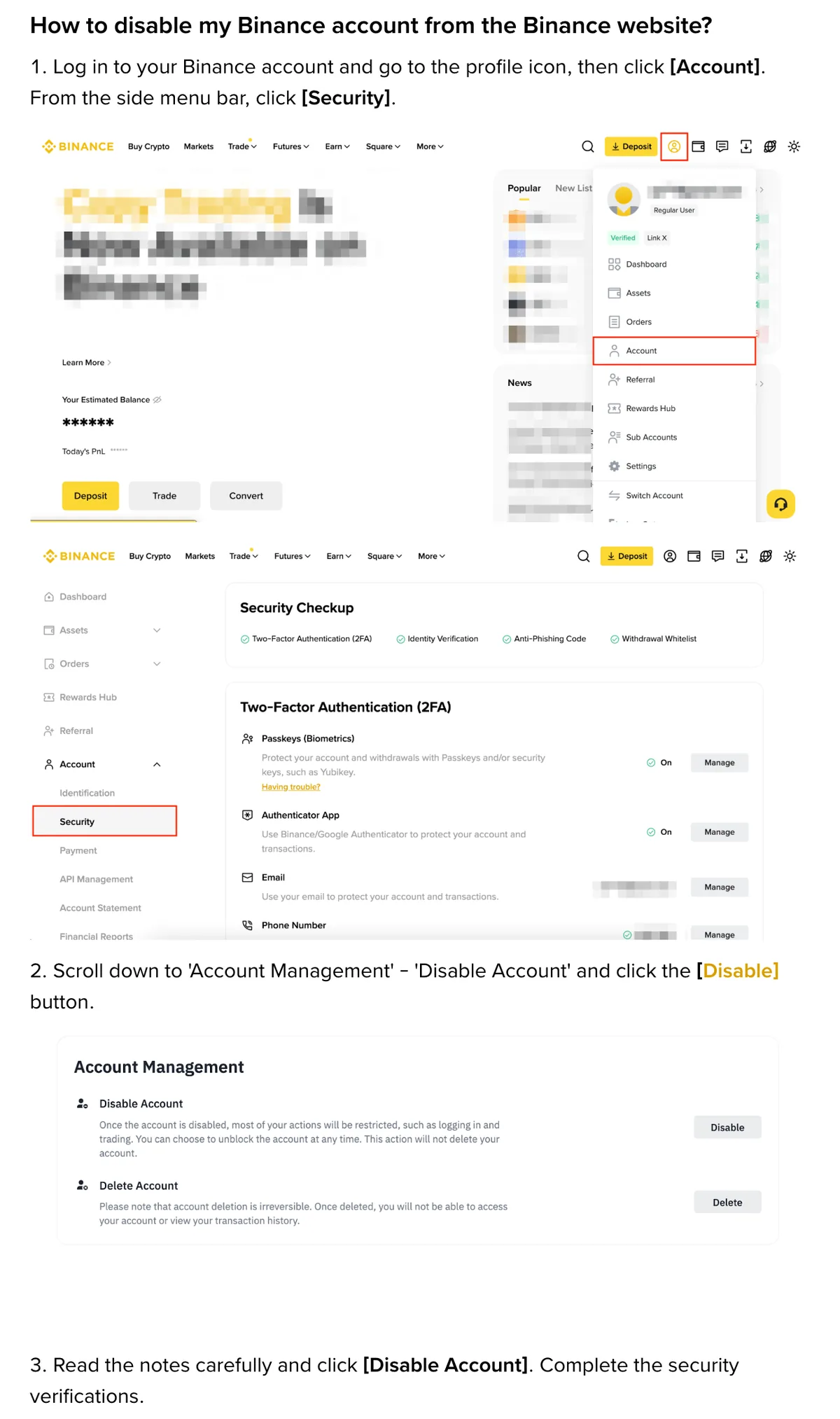Toggle theme sun icon in upper header

(x=794, y=146)
